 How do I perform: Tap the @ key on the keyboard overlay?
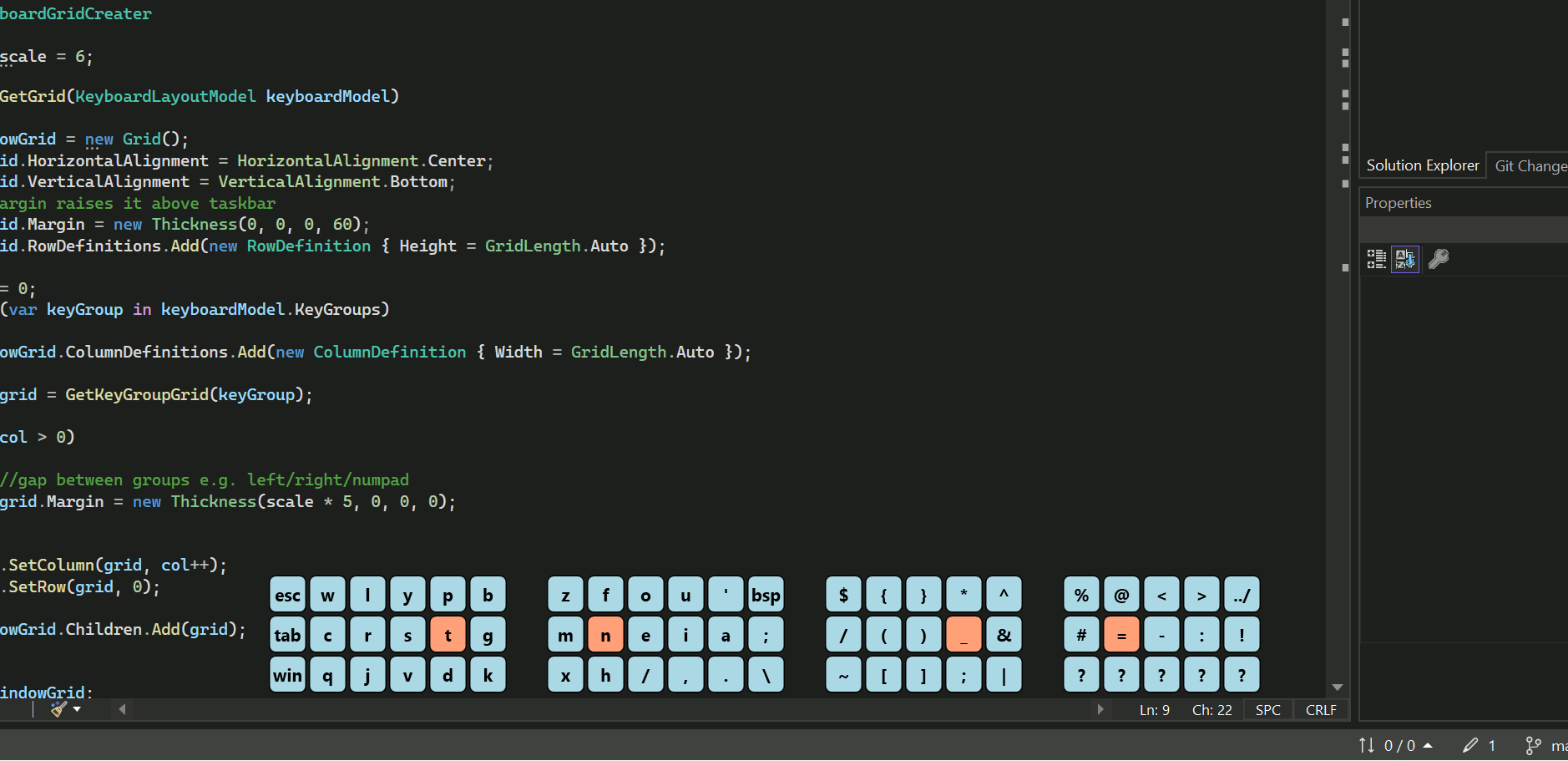pos(1121,595)
